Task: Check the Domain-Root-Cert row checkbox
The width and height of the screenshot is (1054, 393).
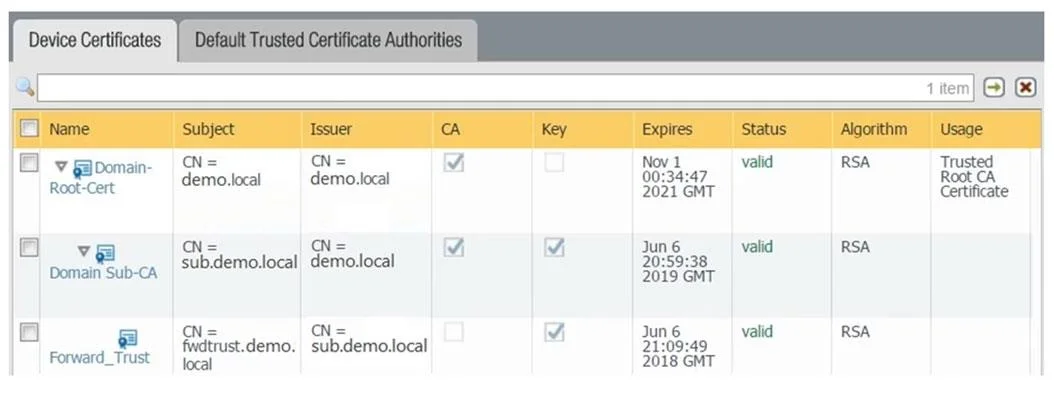Action: (28, 163)
